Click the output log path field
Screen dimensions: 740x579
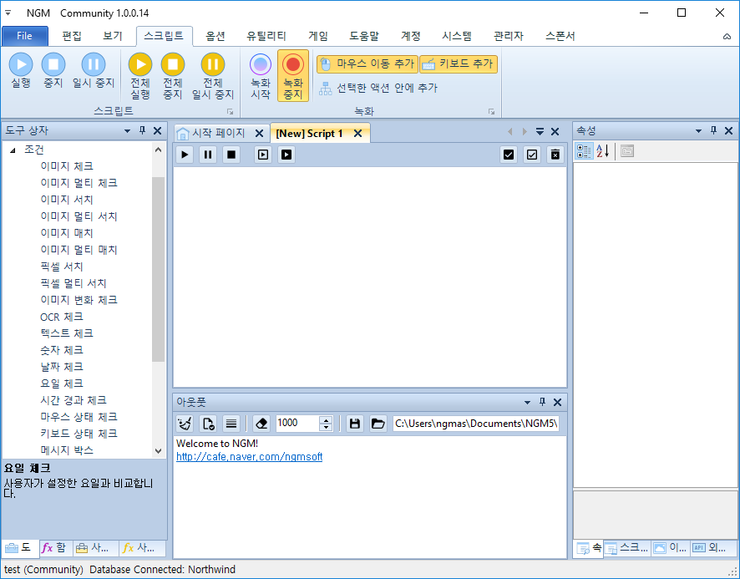tap(477, 423)
